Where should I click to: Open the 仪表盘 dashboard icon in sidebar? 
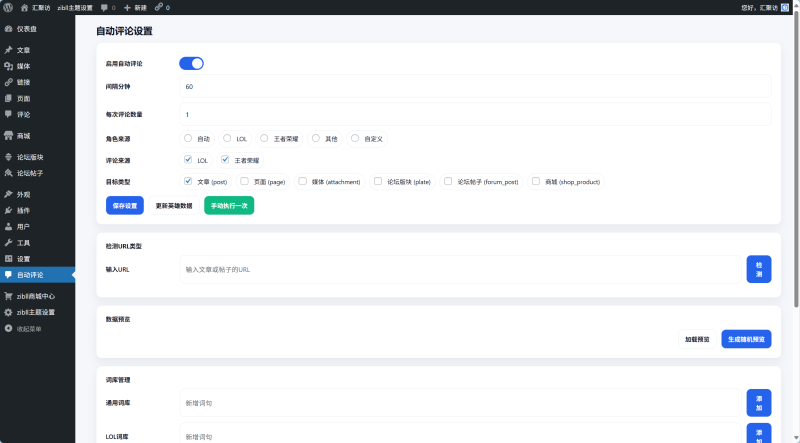tap(9, 28)
